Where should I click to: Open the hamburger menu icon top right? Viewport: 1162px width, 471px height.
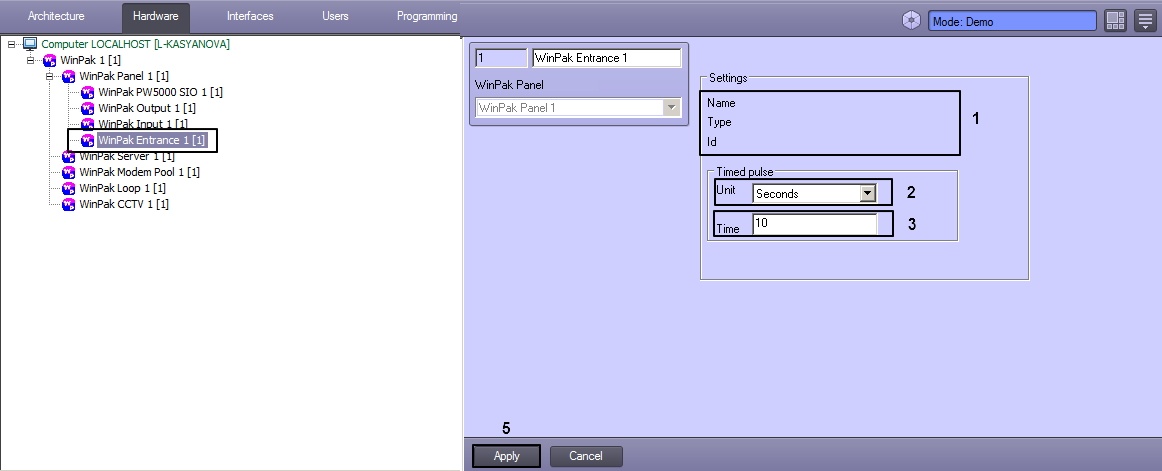coord(1145,21)
